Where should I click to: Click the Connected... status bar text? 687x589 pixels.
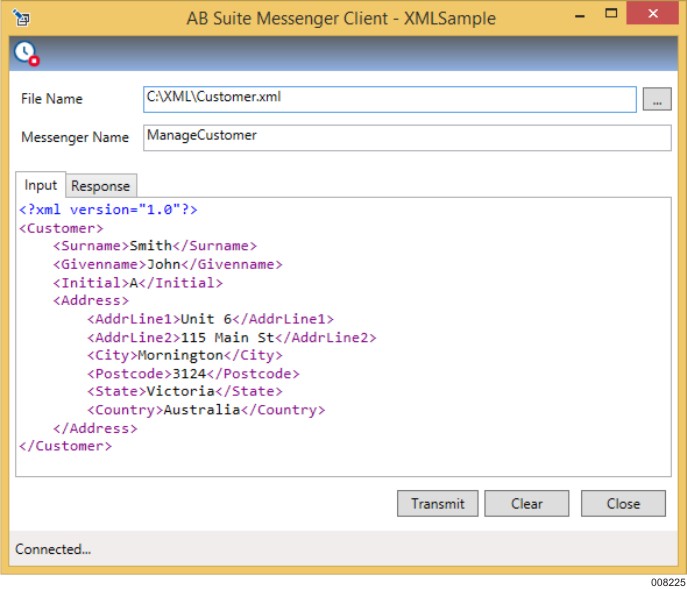pos(53,549)
